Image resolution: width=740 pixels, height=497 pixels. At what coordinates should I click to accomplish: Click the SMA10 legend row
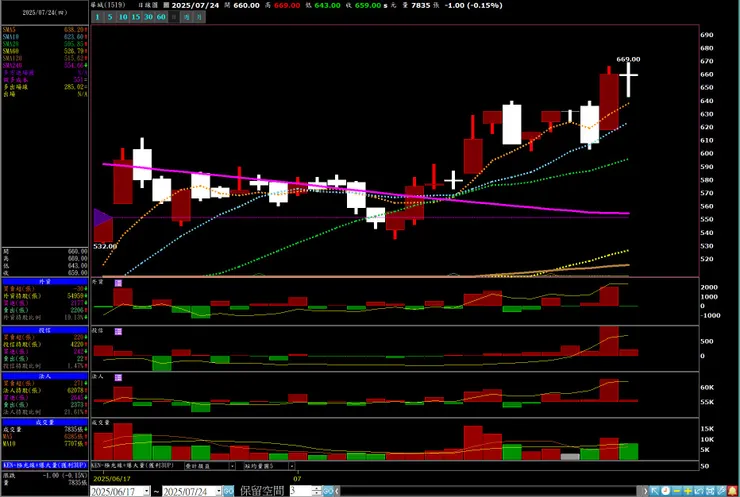(45, 37)
